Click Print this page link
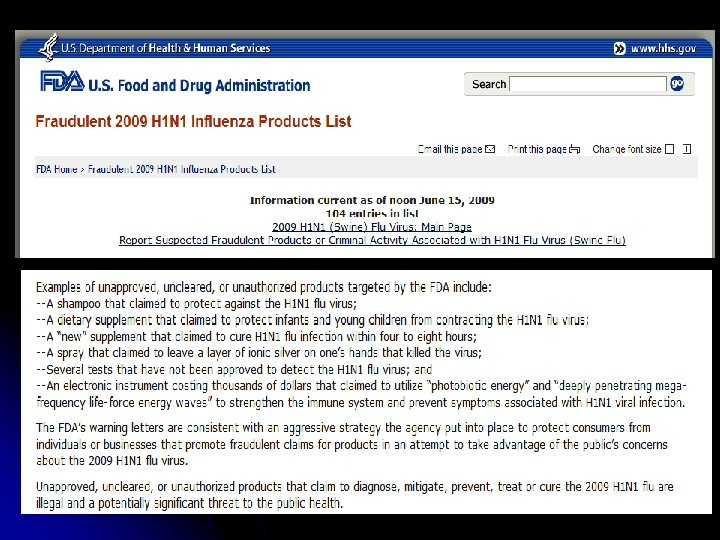This screenshot has height=540, width=720. pos(537,149)
